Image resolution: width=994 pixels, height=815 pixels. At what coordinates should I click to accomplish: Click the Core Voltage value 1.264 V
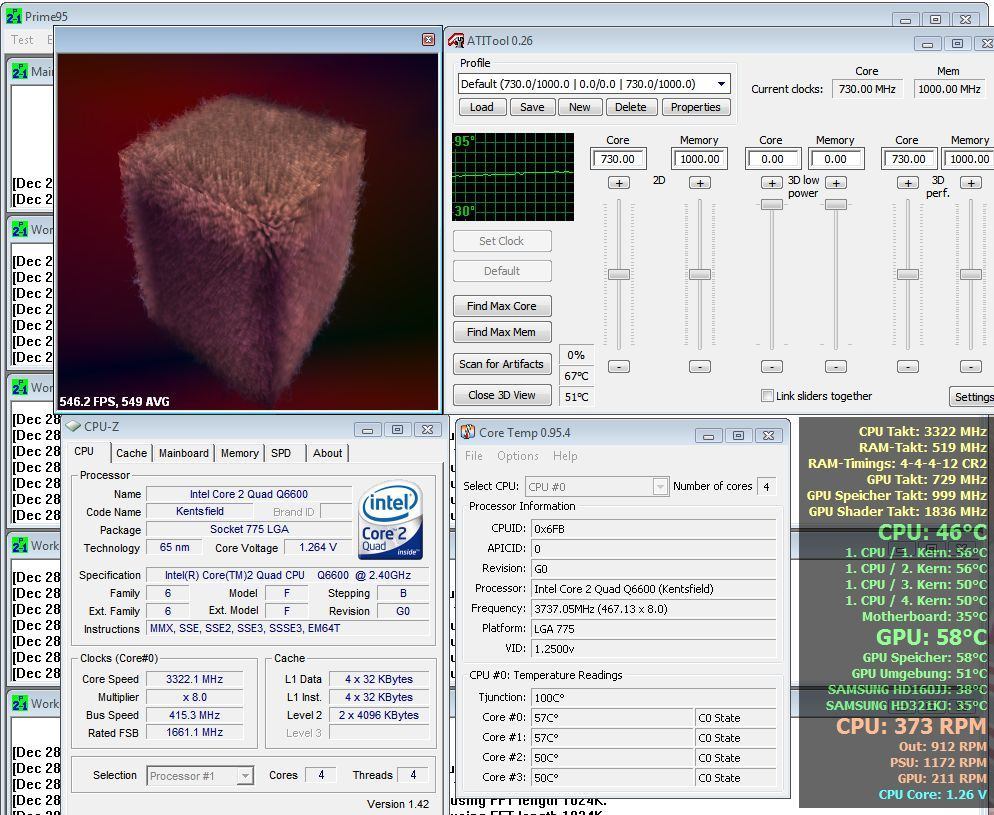[x=318, y=547]
